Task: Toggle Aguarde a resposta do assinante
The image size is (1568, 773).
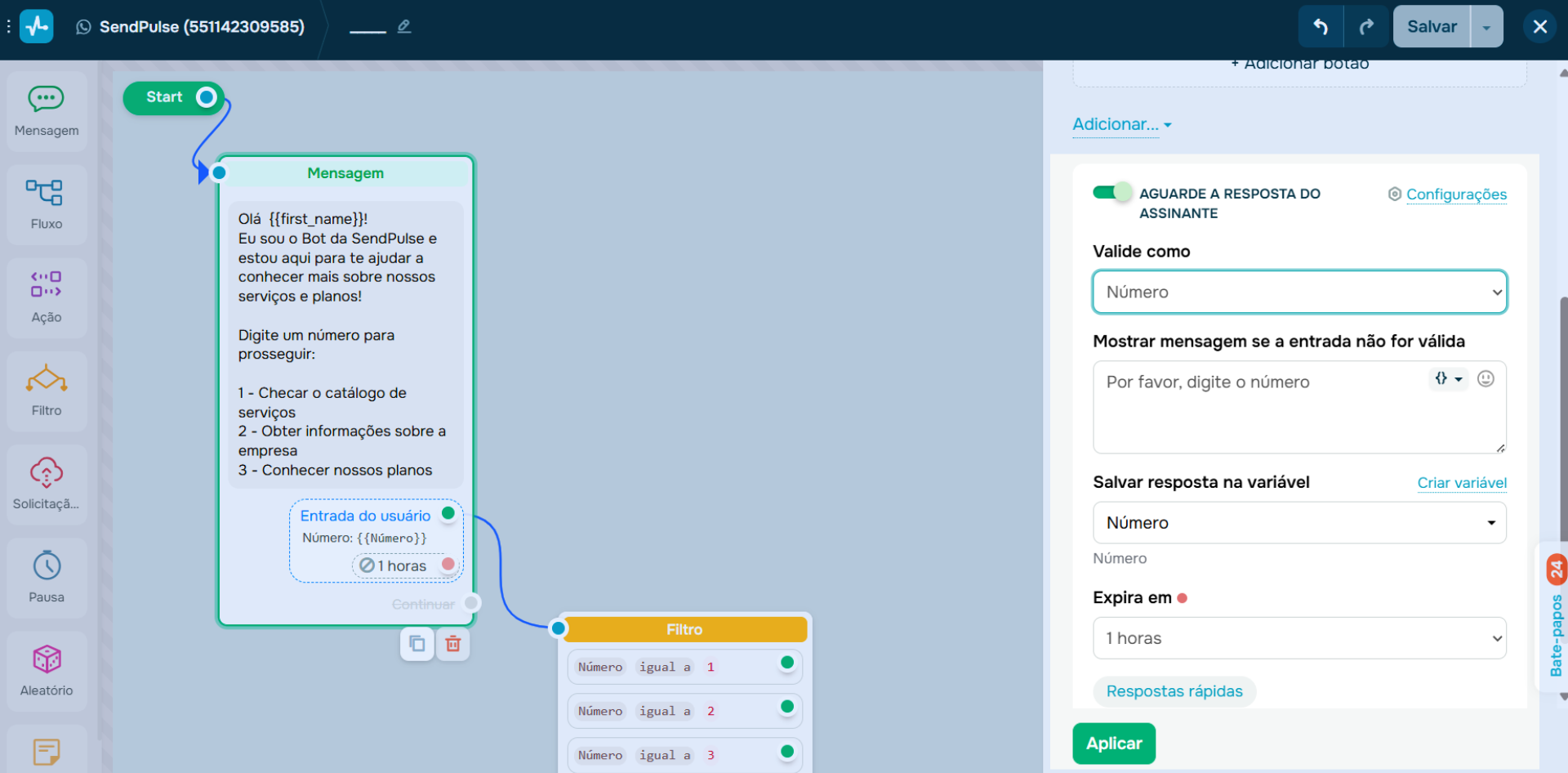Action: (x=1112, y=192)
